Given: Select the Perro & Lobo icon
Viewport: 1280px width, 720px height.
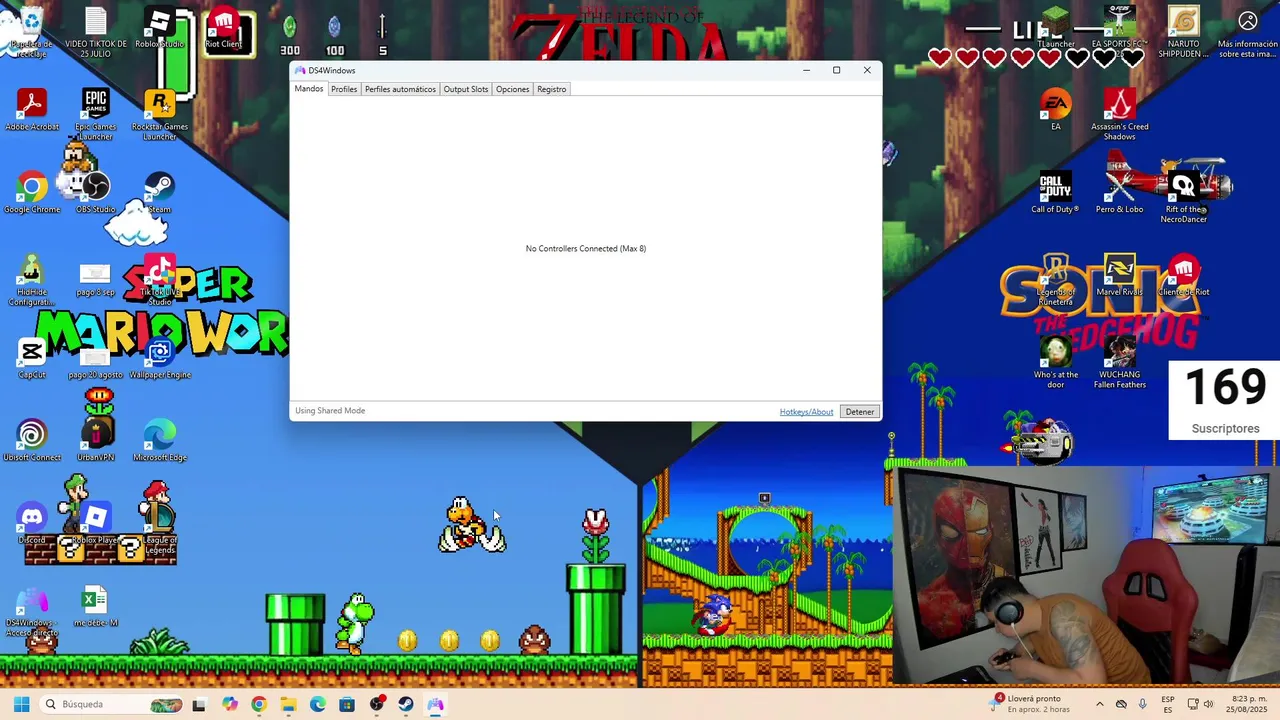Looking at the screenshot, I should pyautogui.click(x=1120, y=193).
